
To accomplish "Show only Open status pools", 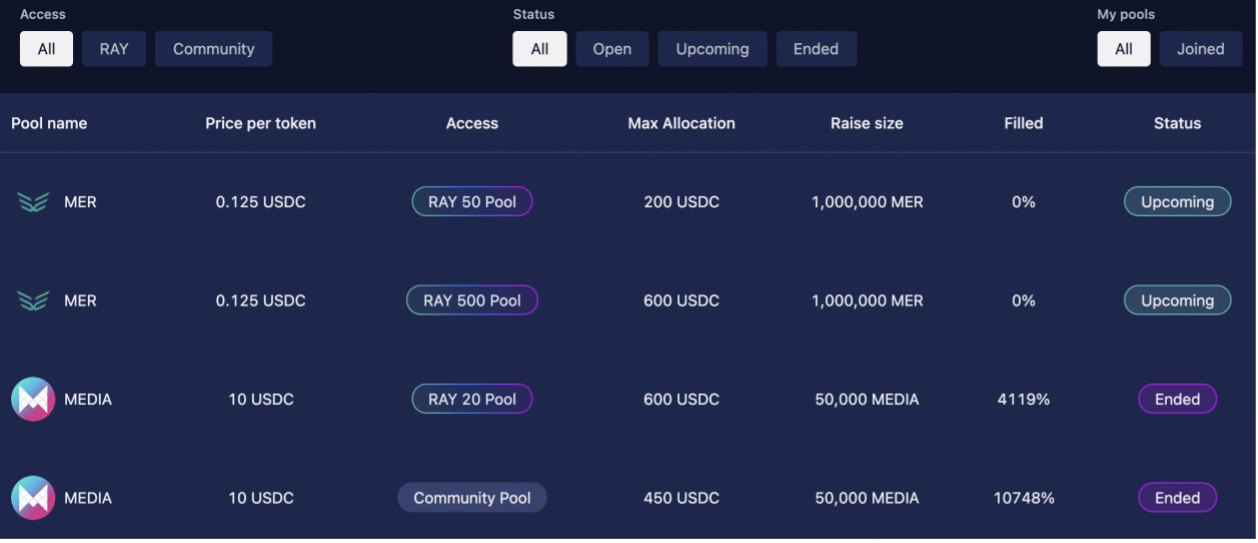I will point(612,49).
